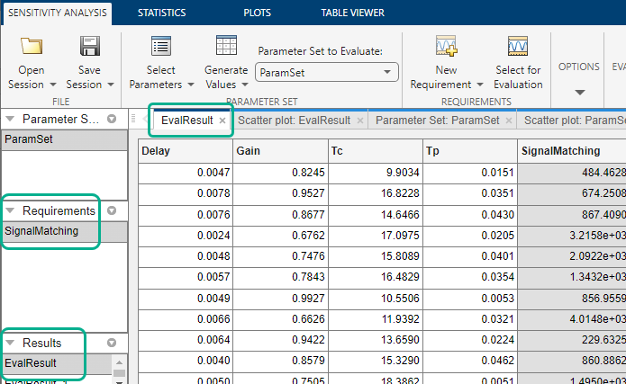Switch to the STATISTICS ribbon tab
626x384 pixels.
tap(162, 13)
